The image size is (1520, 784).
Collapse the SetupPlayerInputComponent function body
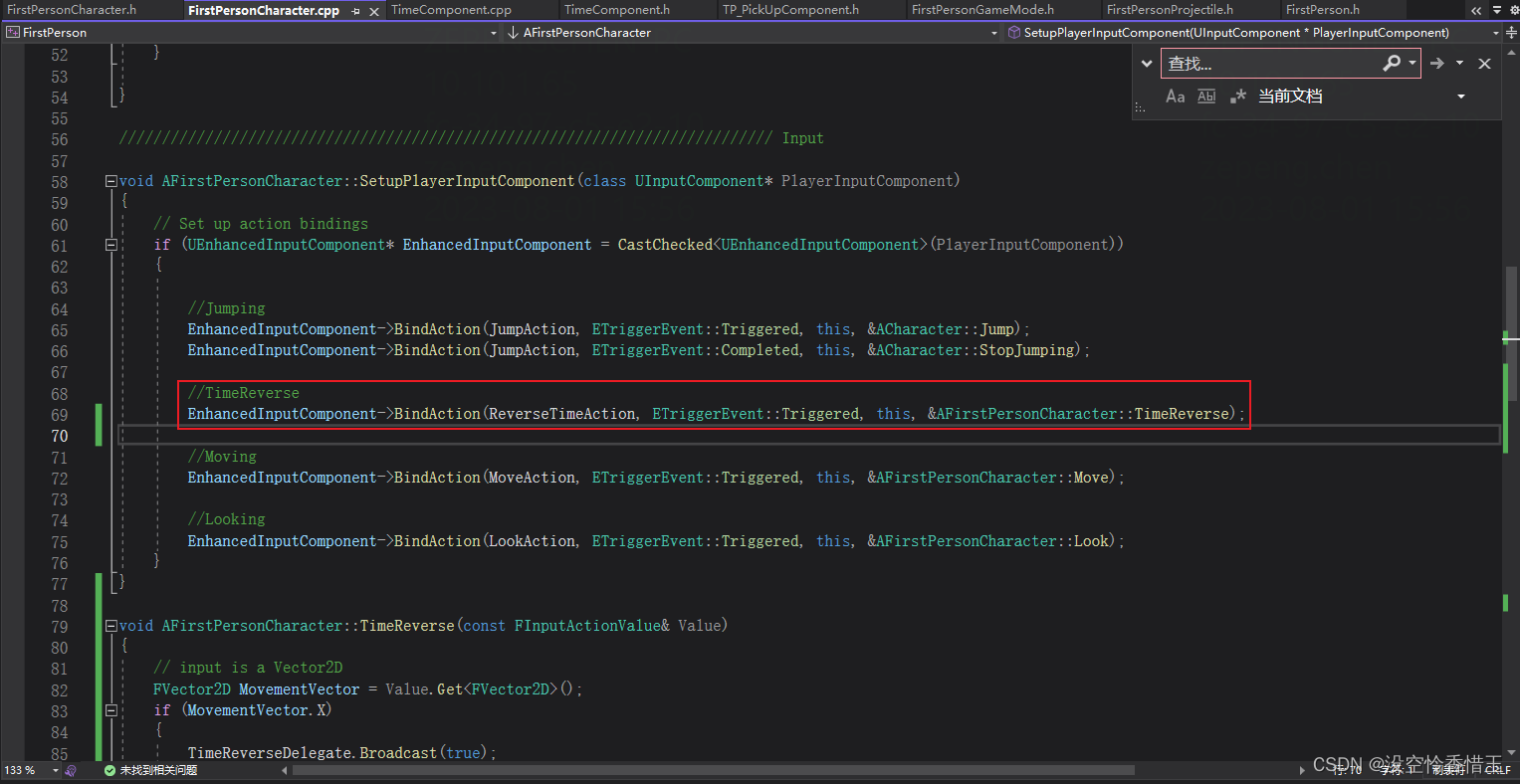coord(109,180)
